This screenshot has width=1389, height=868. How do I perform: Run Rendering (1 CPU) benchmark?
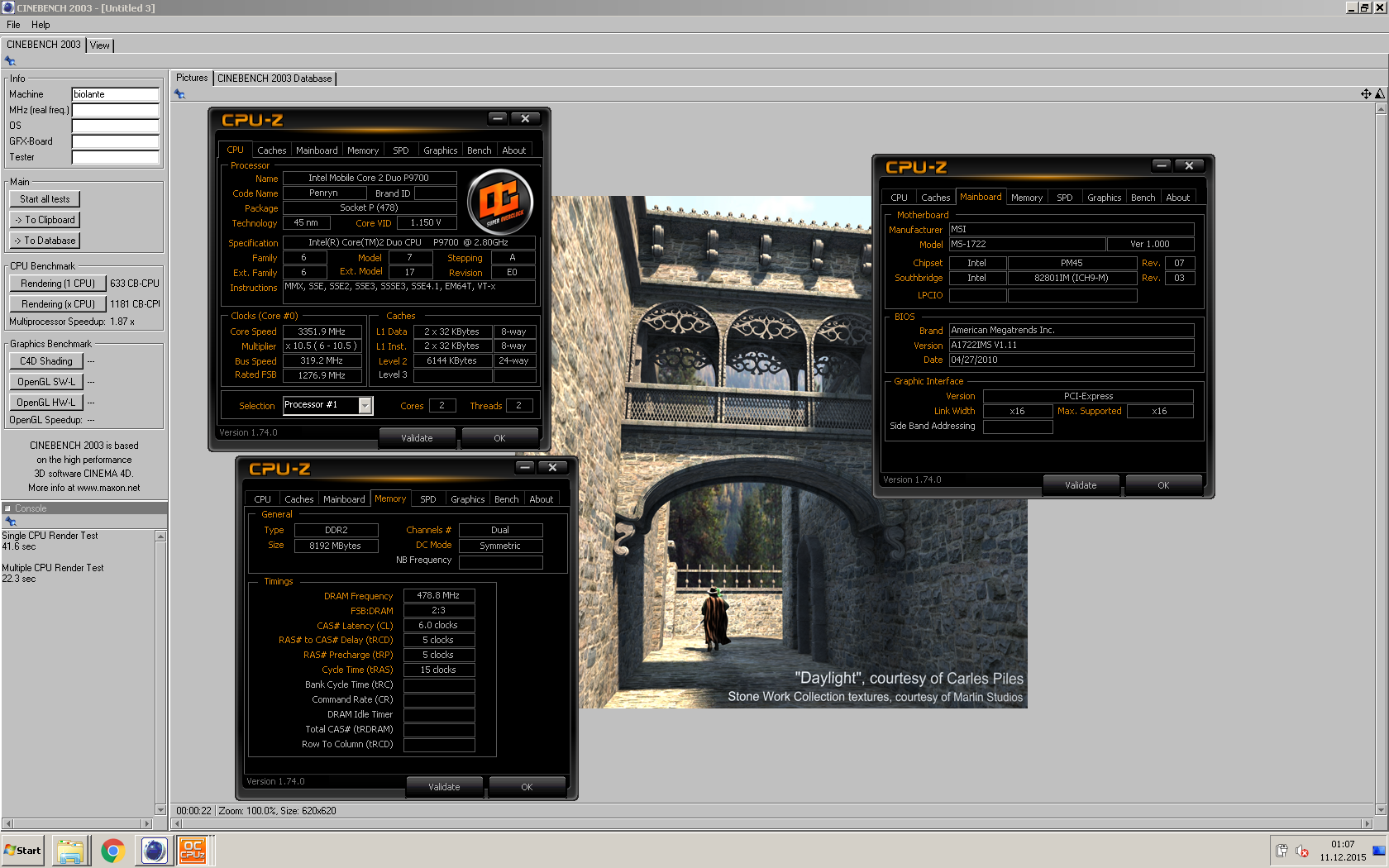[x=58, y=284]
